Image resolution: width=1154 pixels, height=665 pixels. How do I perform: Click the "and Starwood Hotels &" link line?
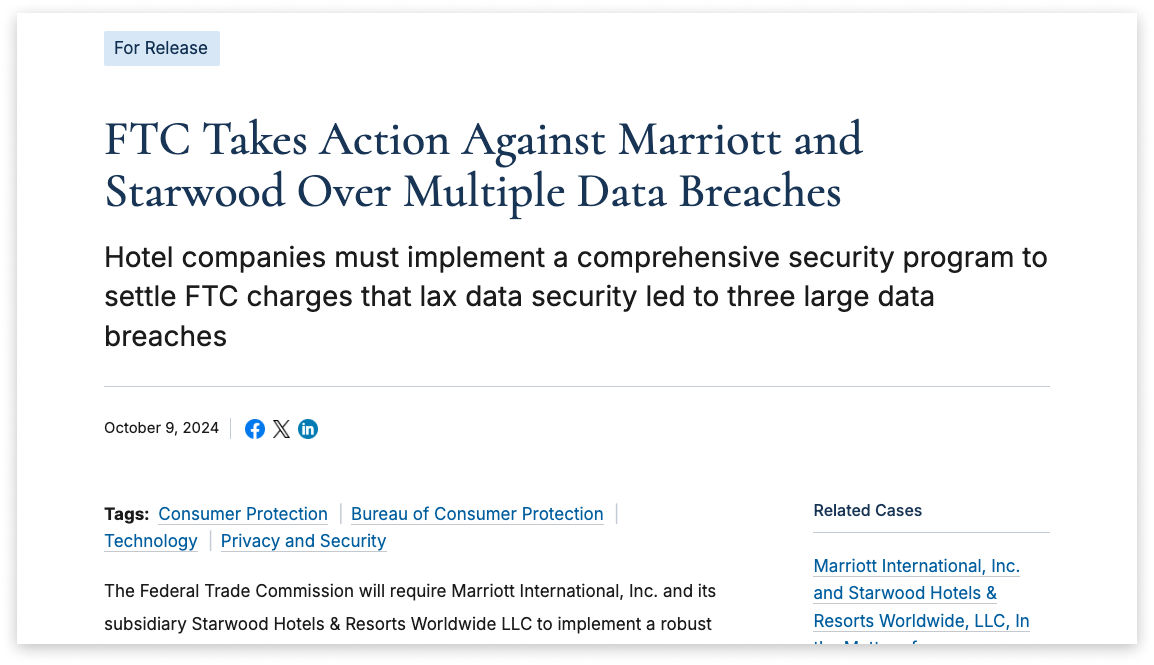click(905, 594)
